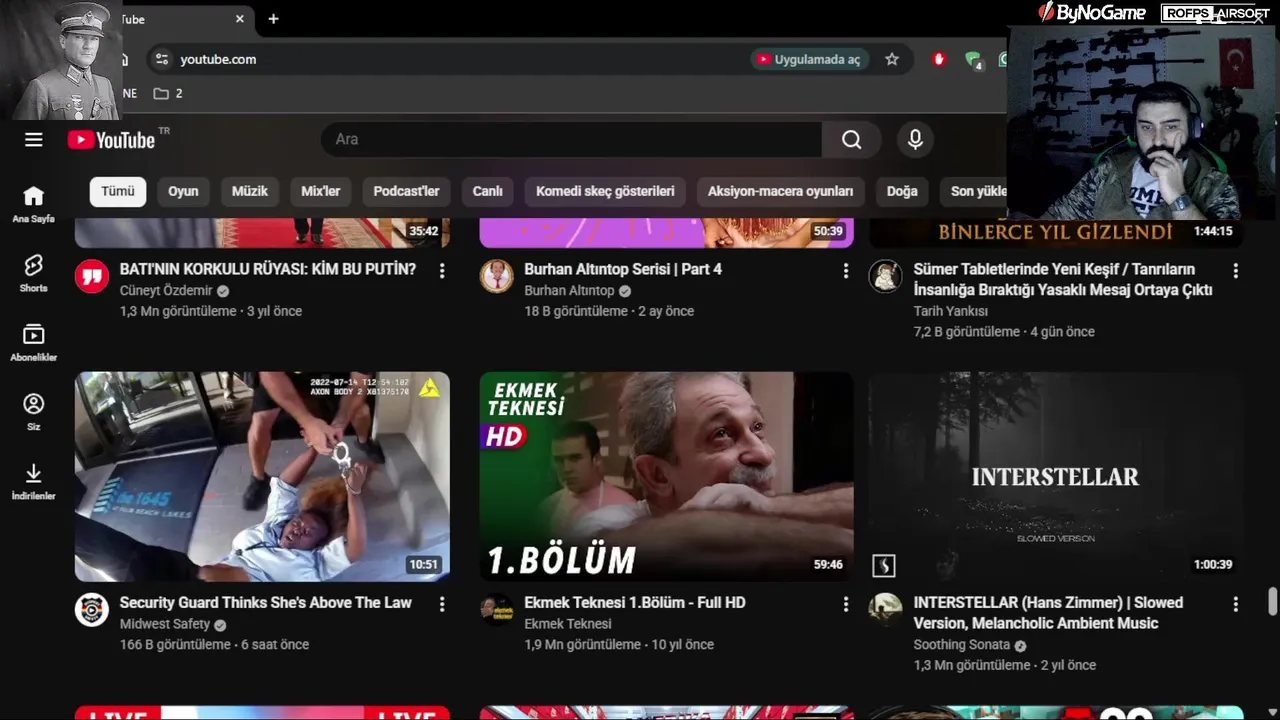Image resolution: width=1280 pixels, height=720 pixels.
Task: Open options for Ekmek Teknesi video
Action: pyautogui.click(x=846, y=604)
